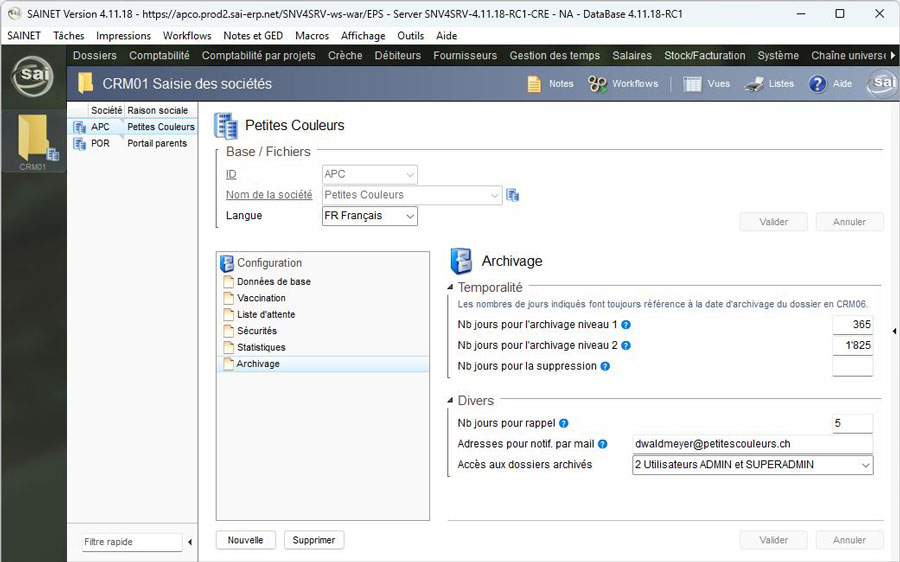This screenshot has width=900, height=562.
Task: Open the Macros menu
Action: [x=312, y=36]
